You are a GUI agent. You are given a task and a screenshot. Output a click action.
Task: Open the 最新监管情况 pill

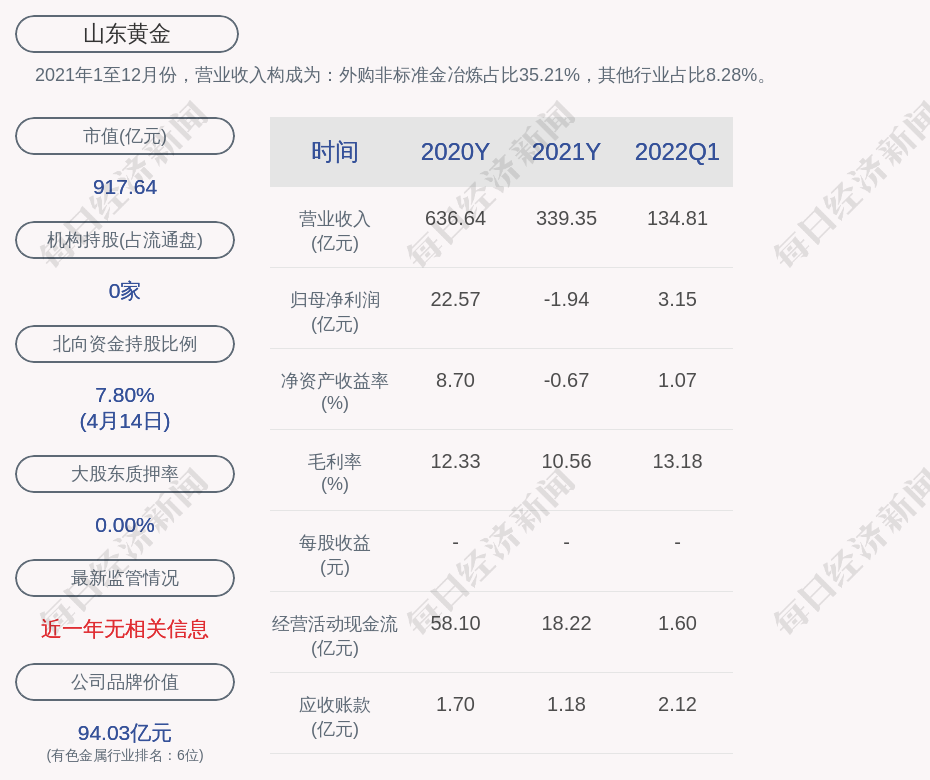coord(125,578)
